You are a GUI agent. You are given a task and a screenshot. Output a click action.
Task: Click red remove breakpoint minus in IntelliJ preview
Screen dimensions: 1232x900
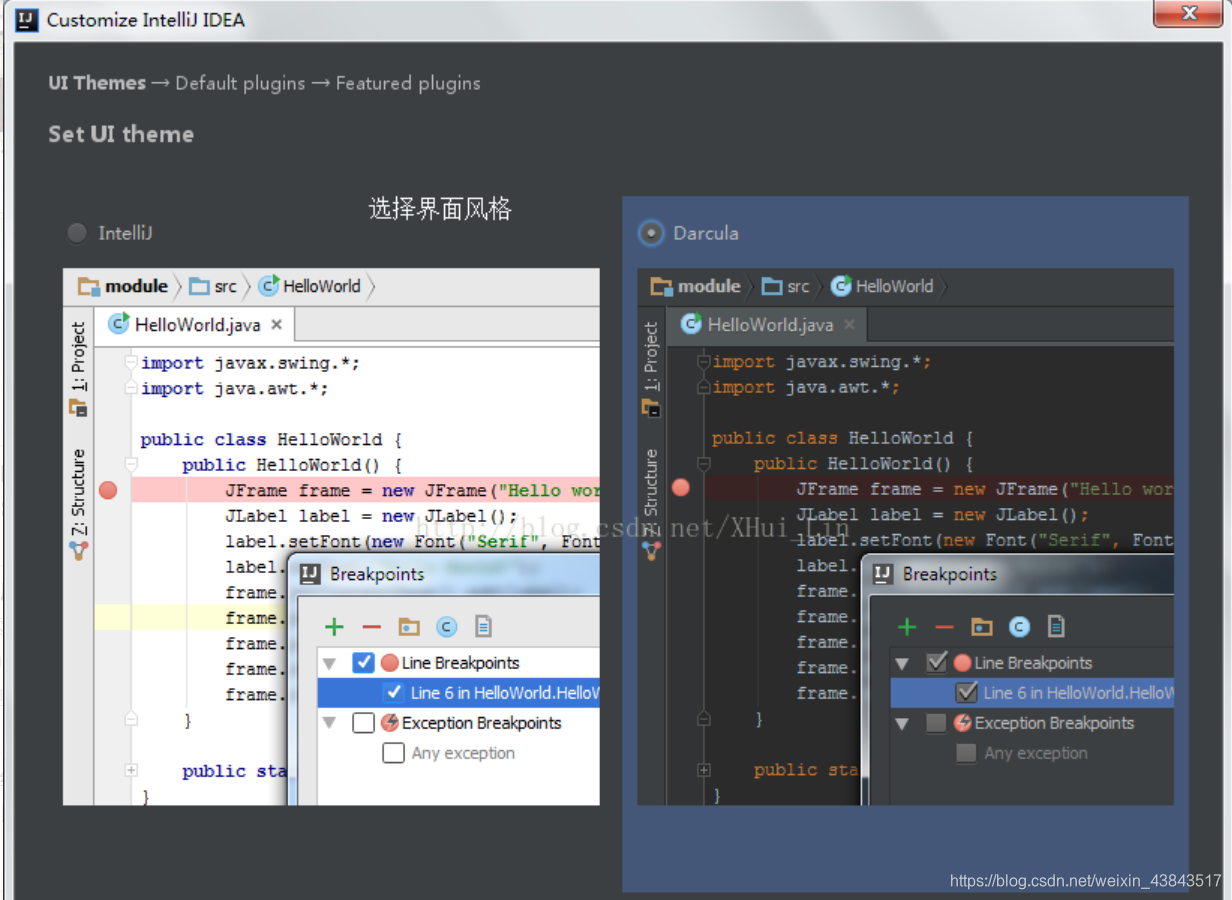pos(371,627)
